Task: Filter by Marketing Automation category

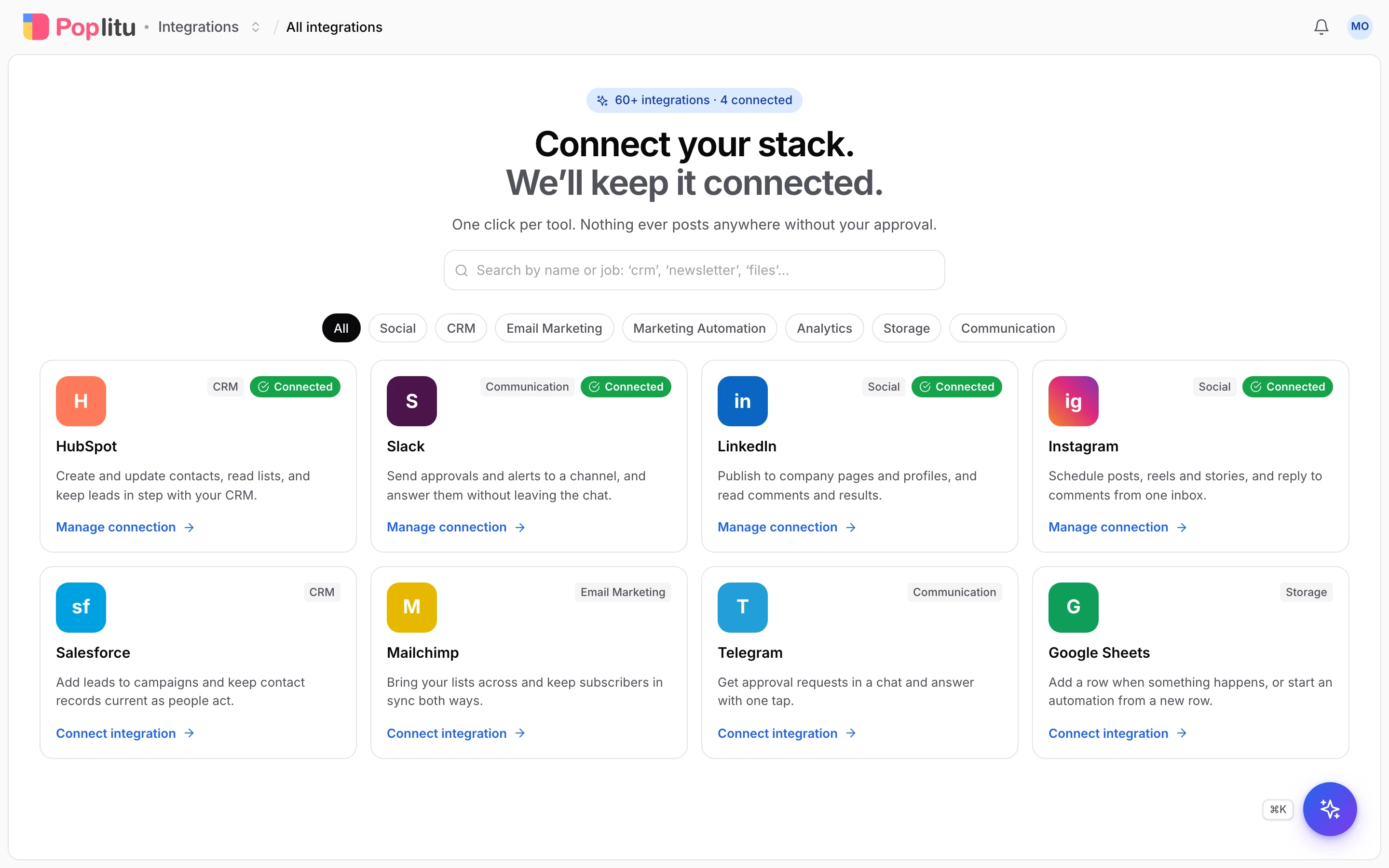Action: click(x=699, y=328)
